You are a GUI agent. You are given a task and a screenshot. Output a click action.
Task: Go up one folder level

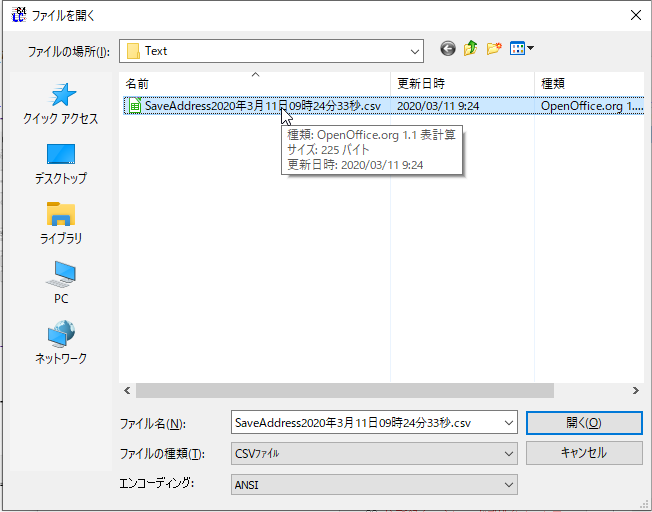click(471, 49)
